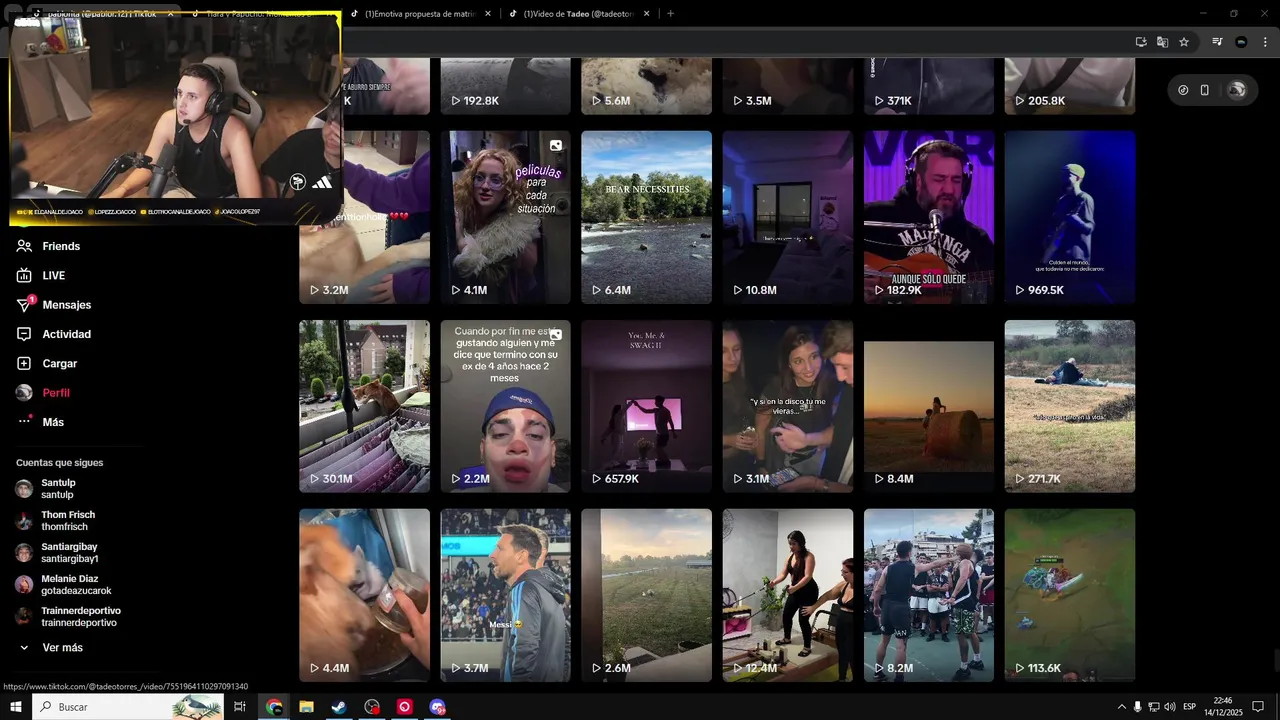
Task: Open the video with 4.1M views
Action: [x=506, y=217]
